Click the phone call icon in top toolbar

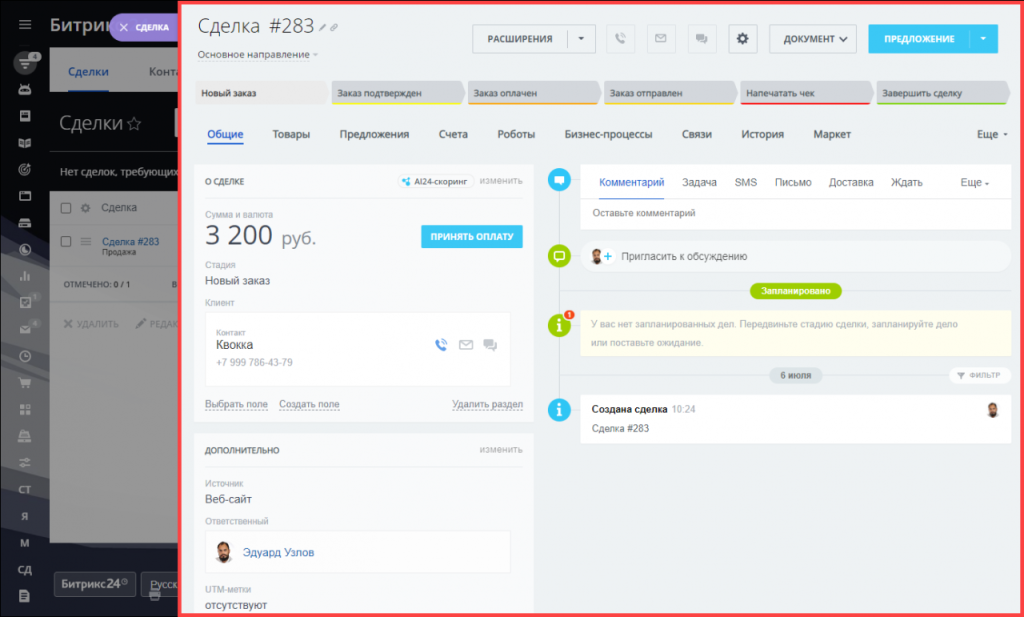[x=620, y=39]
